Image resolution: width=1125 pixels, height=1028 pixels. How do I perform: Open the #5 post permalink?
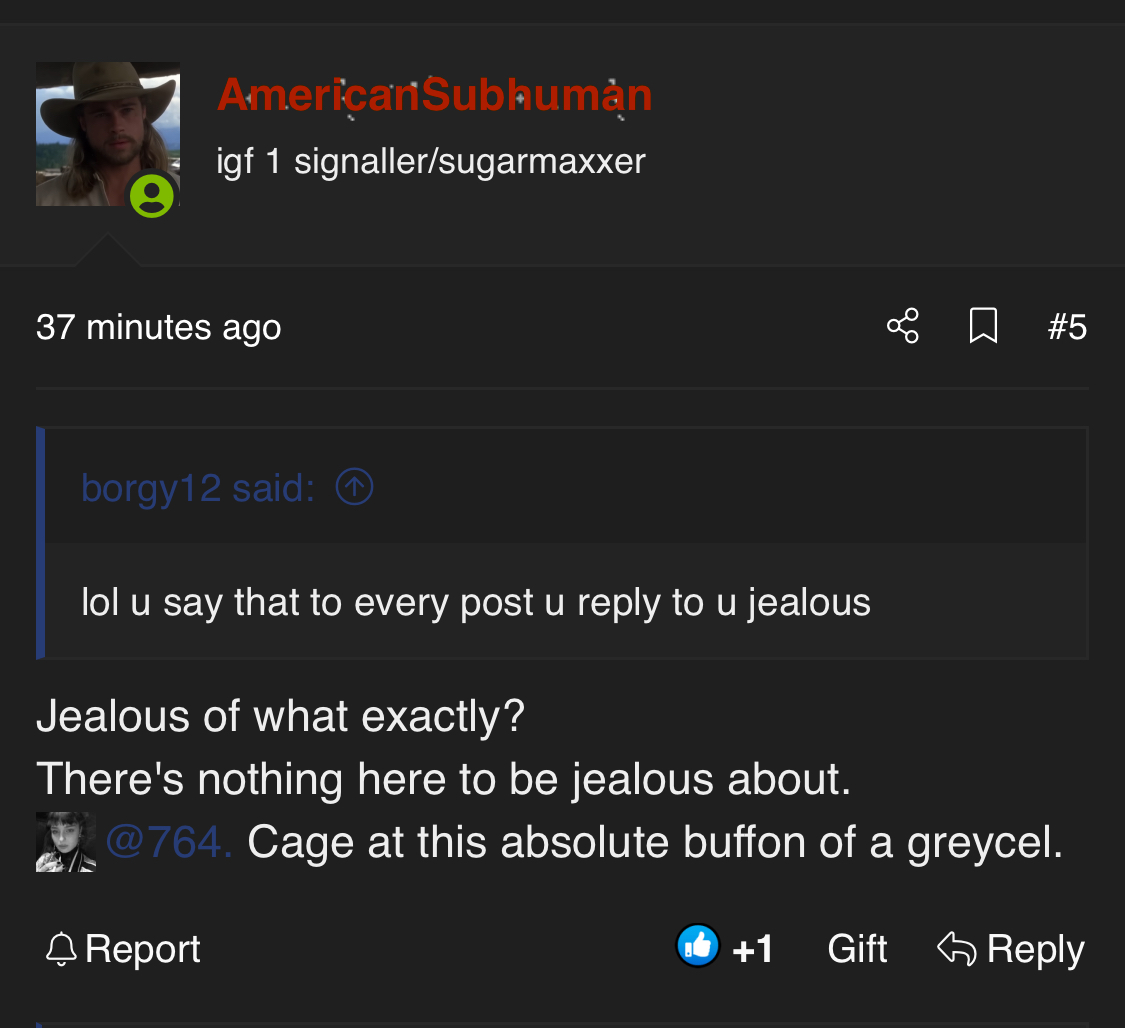[x=1066, y=327]
